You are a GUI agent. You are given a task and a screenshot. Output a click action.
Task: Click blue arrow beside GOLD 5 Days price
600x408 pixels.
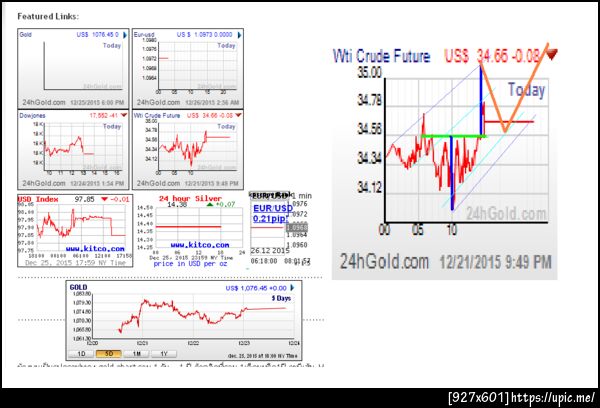[x=292, y=287]
